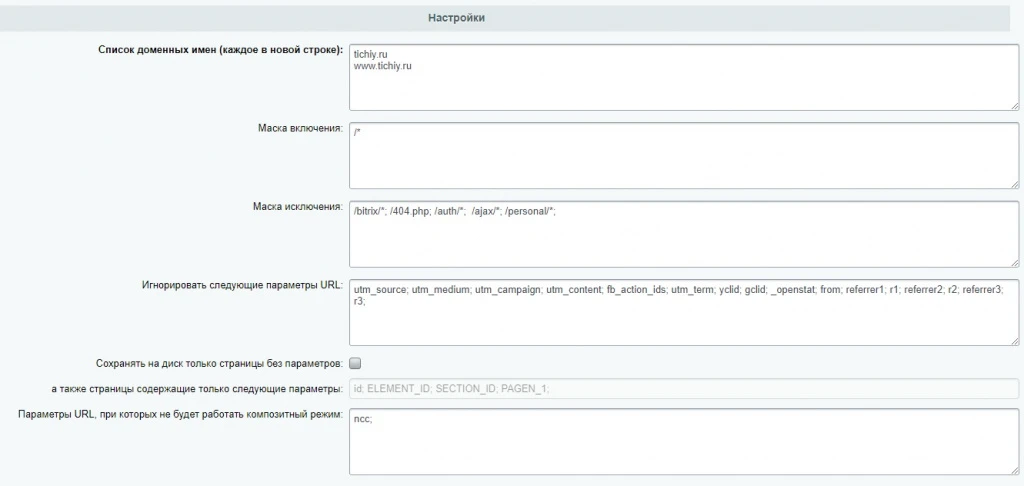Click the Список доменных имен label

coord(220,50)
